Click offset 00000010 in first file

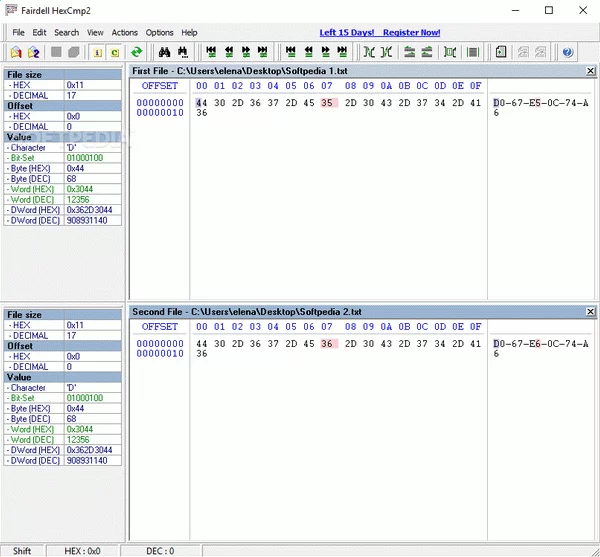pyautogui.click(x=160, y=112)
